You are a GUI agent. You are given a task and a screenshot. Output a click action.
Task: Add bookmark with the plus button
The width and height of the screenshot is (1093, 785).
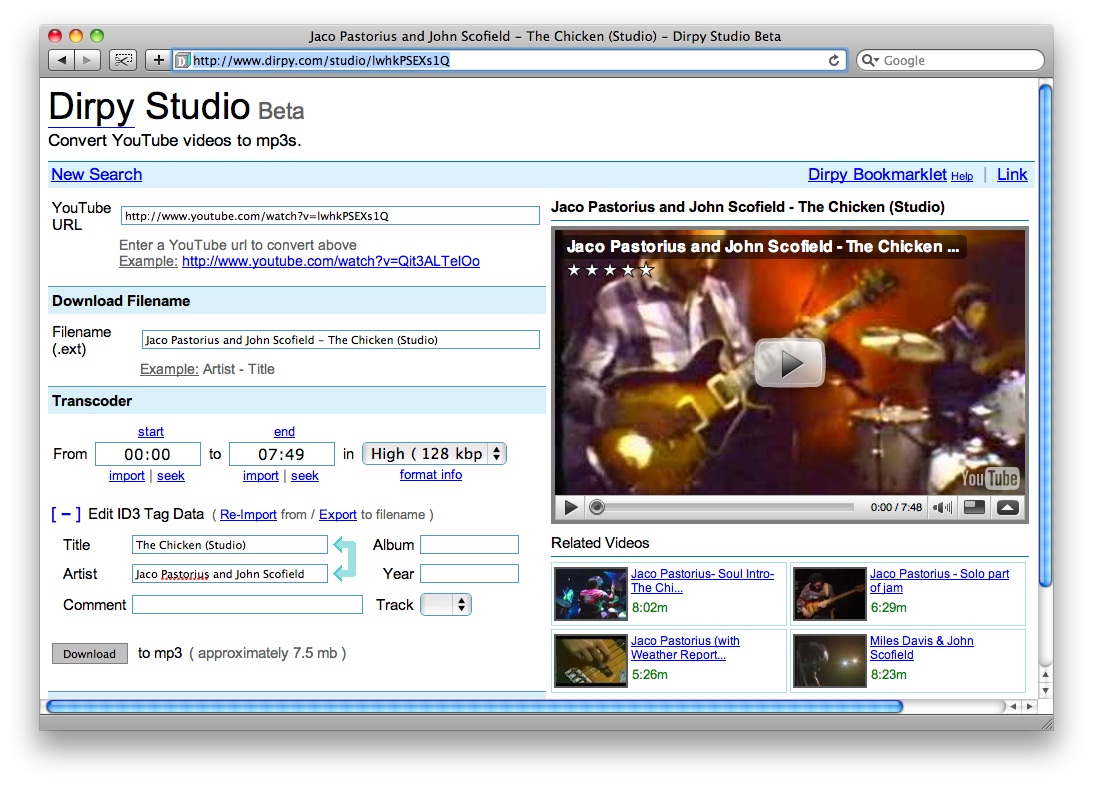[x=158, y=61]
